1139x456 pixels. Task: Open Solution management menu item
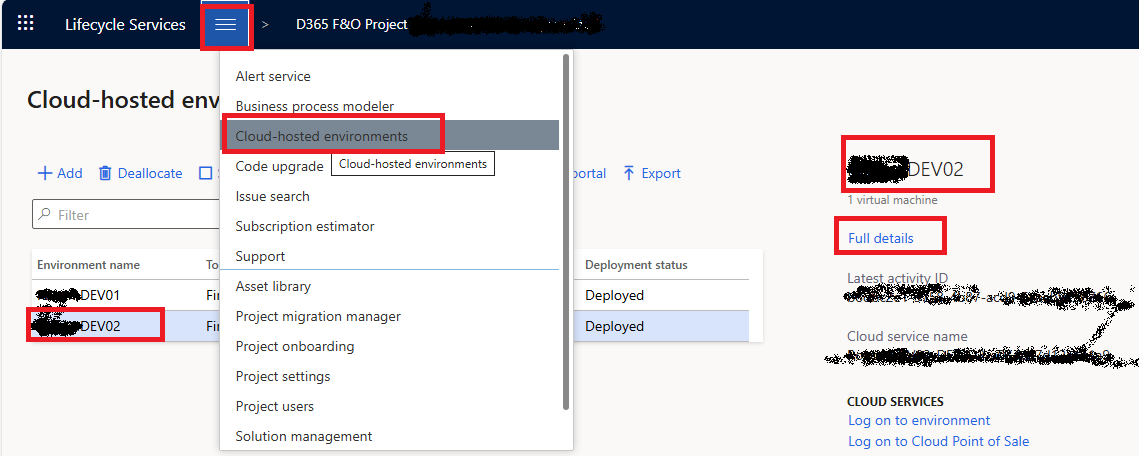(304, 436)
